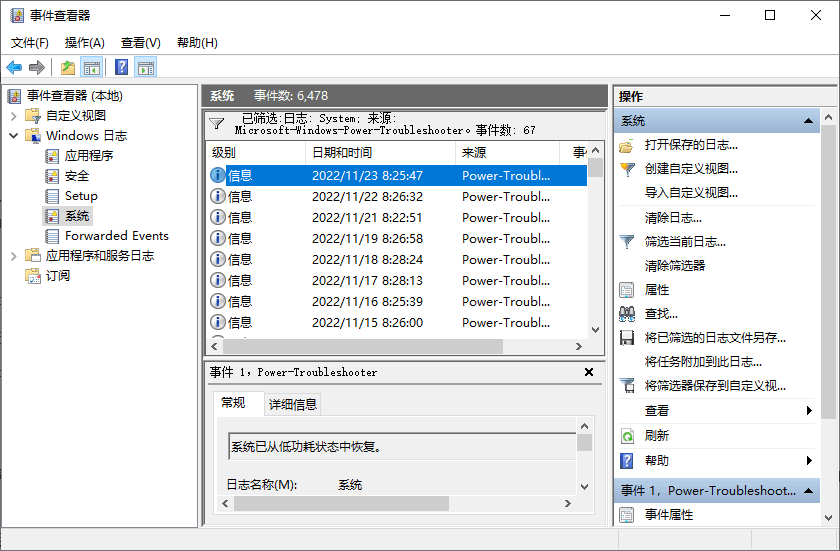Click the 订阅 subscriptions icon
840x551 pixels.
click(x=33, y=276)
